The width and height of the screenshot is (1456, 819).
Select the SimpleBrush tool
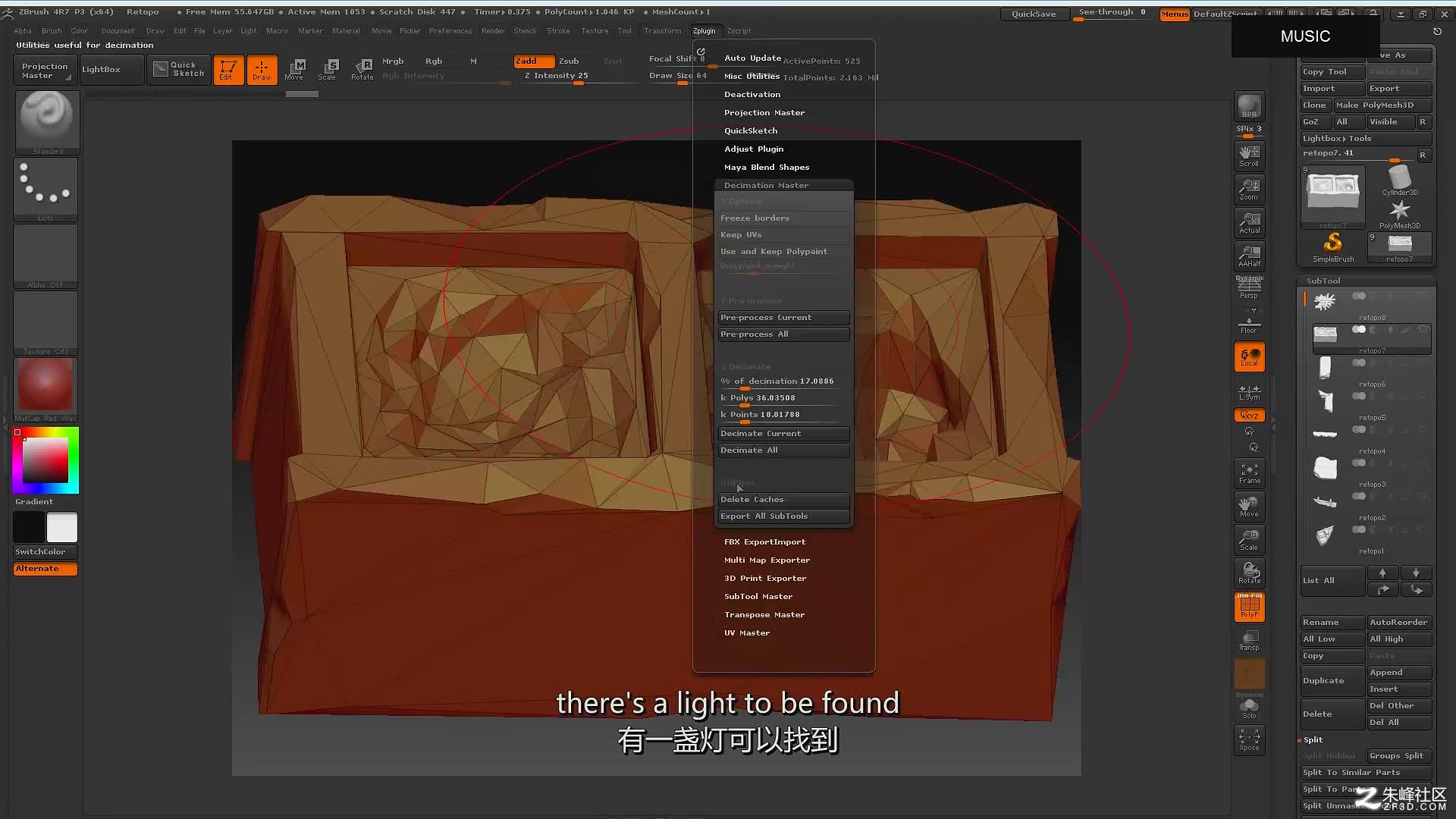(x=1333, y=247)
